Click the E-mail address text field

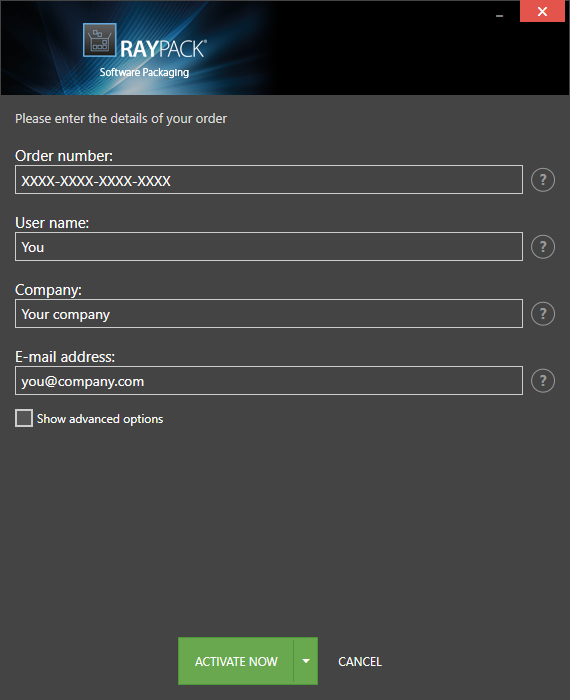269,380
